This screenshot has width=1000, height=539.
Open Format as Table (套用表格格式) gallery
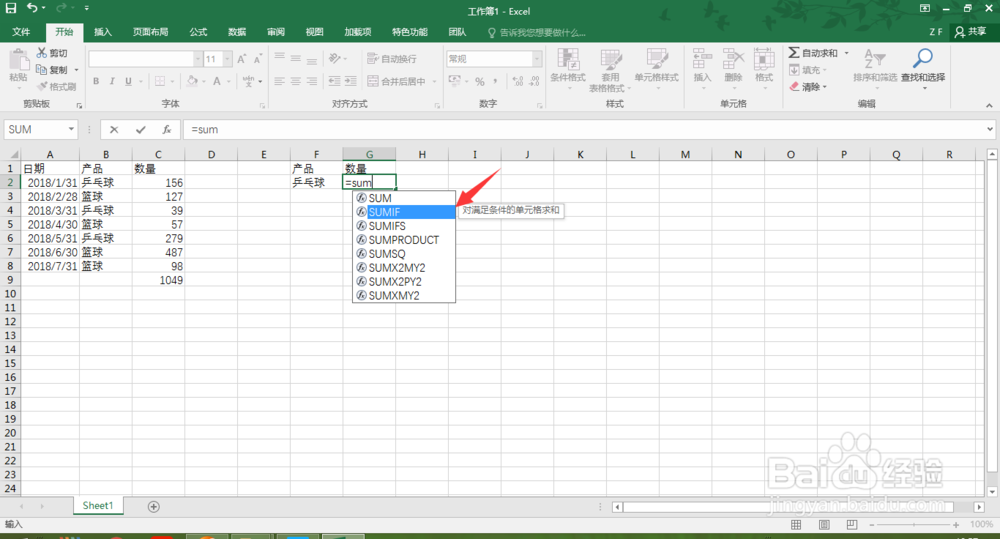610,70
